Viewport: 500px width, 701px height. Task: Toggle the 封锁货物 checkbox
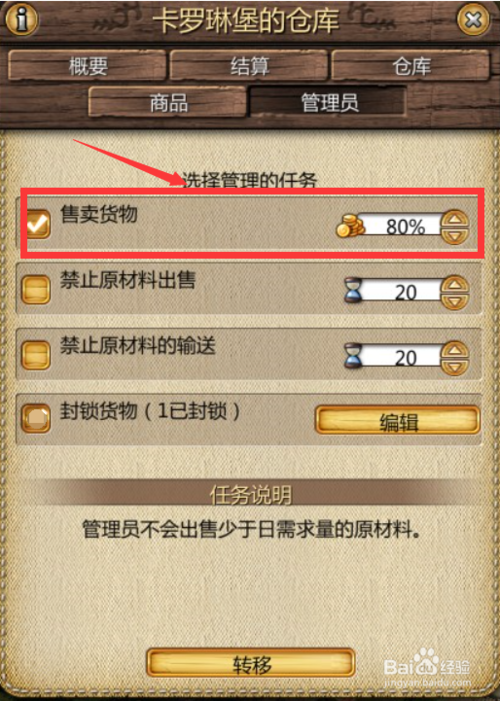[36, 418]
